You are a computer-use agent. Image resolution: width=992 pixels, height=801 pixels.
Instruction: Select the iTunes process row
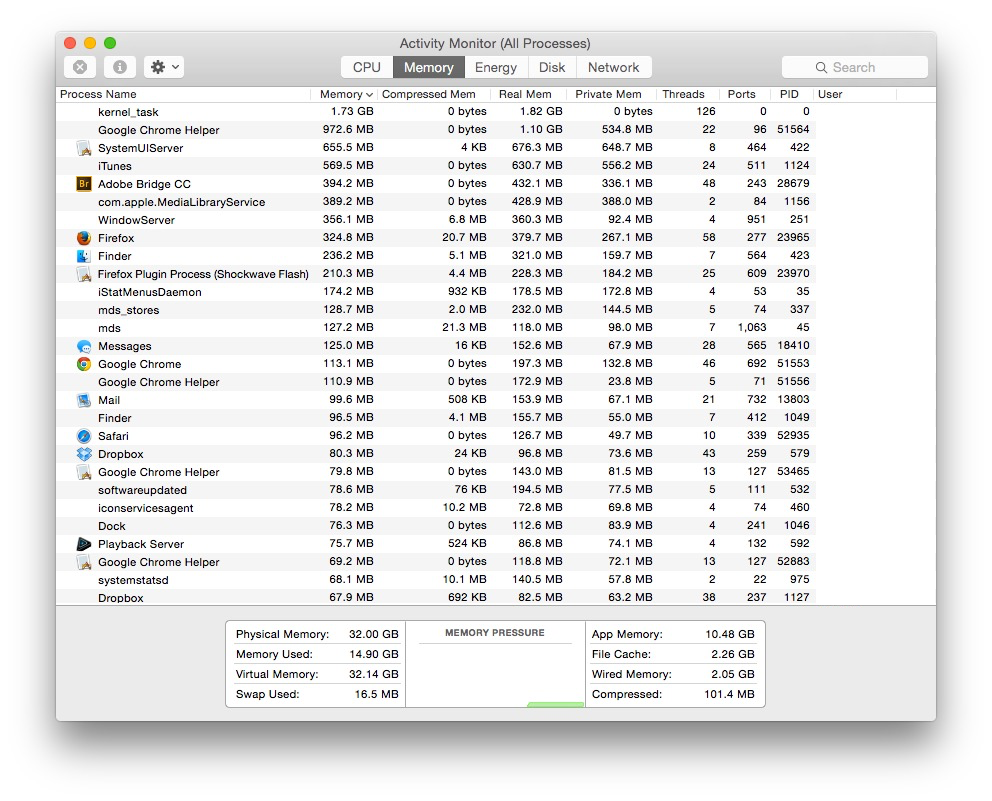(x=436, y=166)
